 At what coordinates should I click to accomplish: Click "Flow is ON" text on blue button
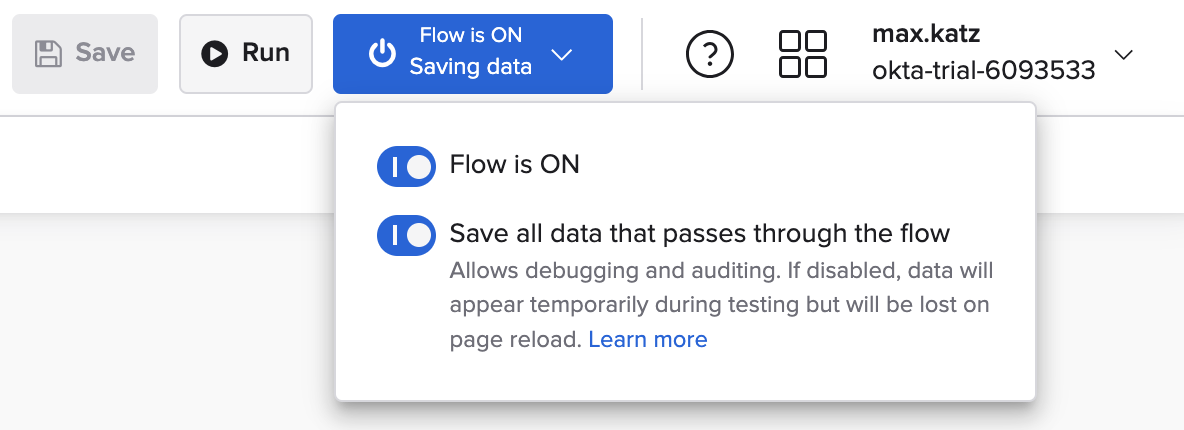tap(470, 36)
